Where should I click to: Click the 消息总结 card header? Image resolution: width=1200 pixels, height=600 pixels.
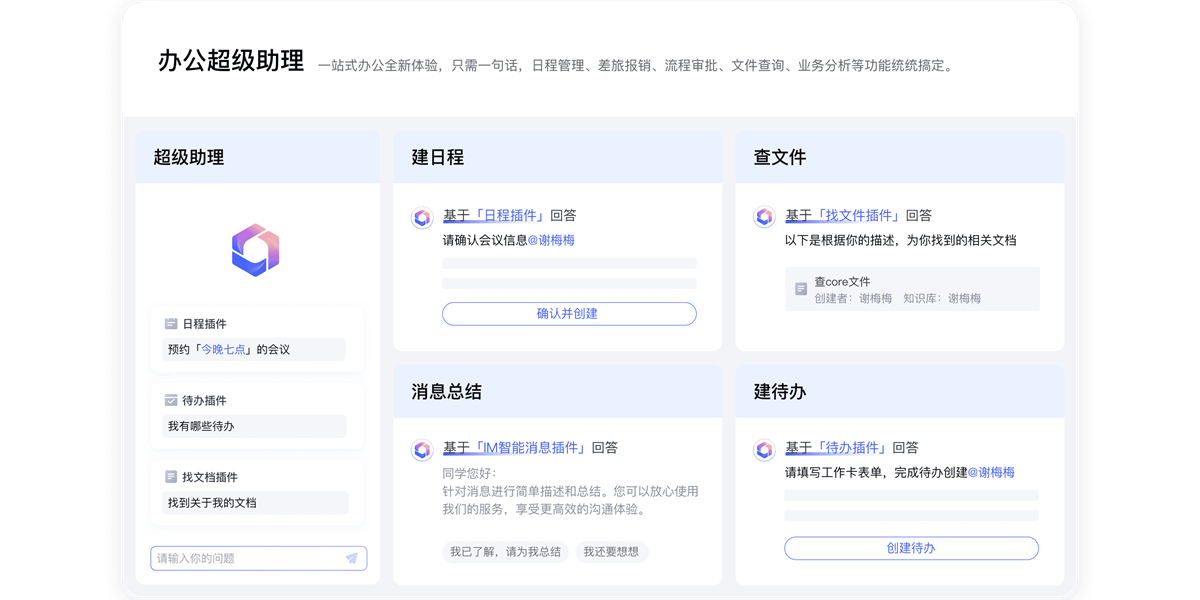[558, 391]
